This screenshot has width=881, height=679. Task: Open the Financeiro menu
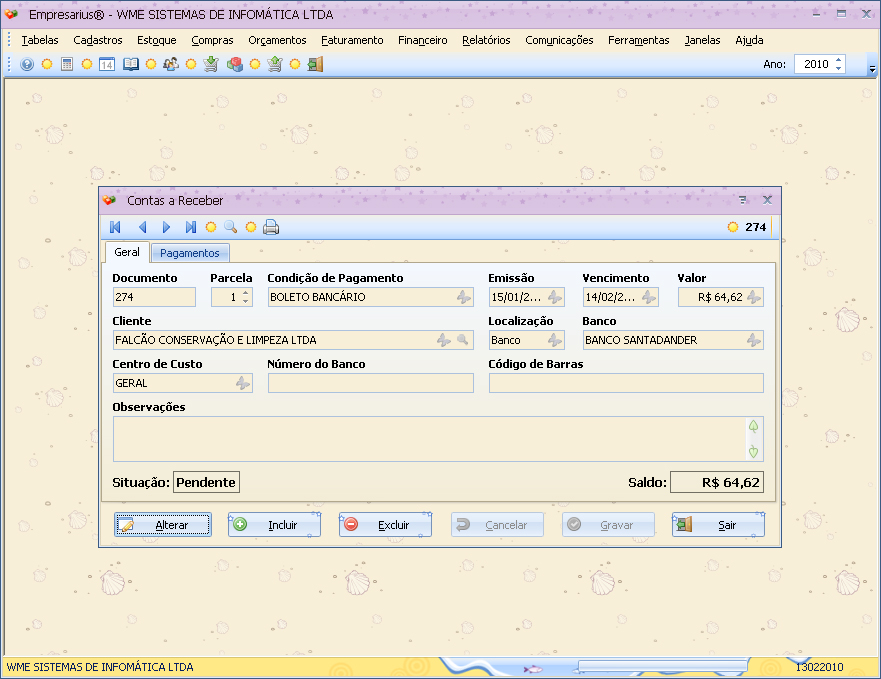422,40
